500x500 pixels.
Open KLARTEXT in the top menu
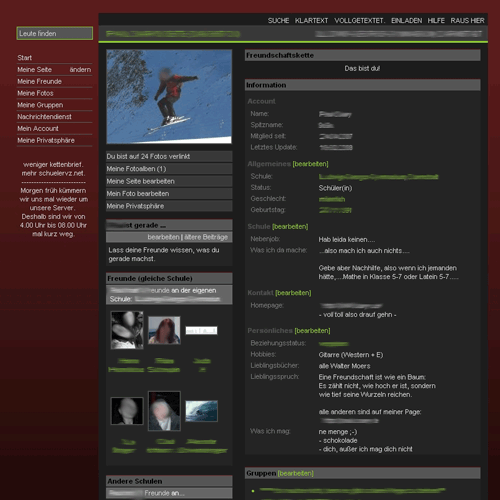(x=311, y=21)
